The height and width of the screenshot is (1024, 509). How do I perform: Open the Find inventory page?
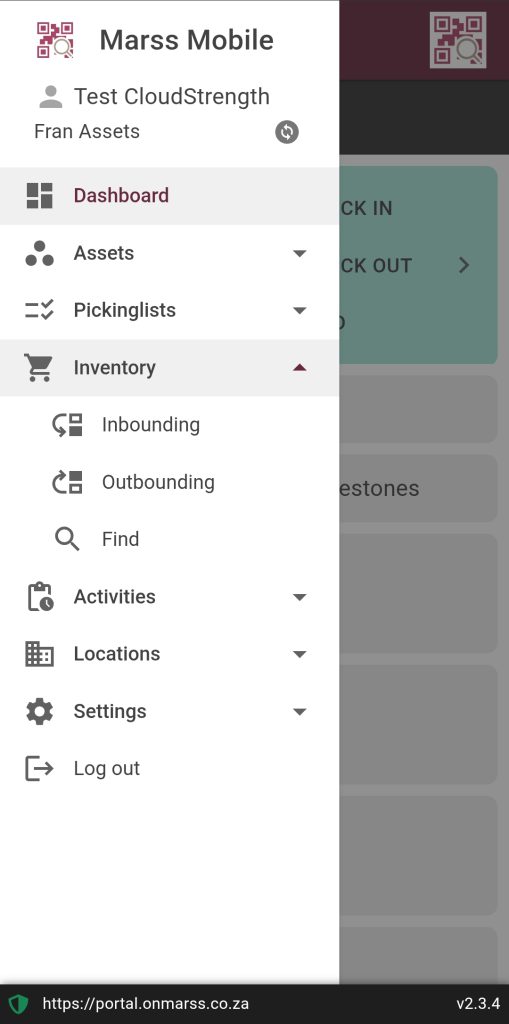tap(169, 539)
